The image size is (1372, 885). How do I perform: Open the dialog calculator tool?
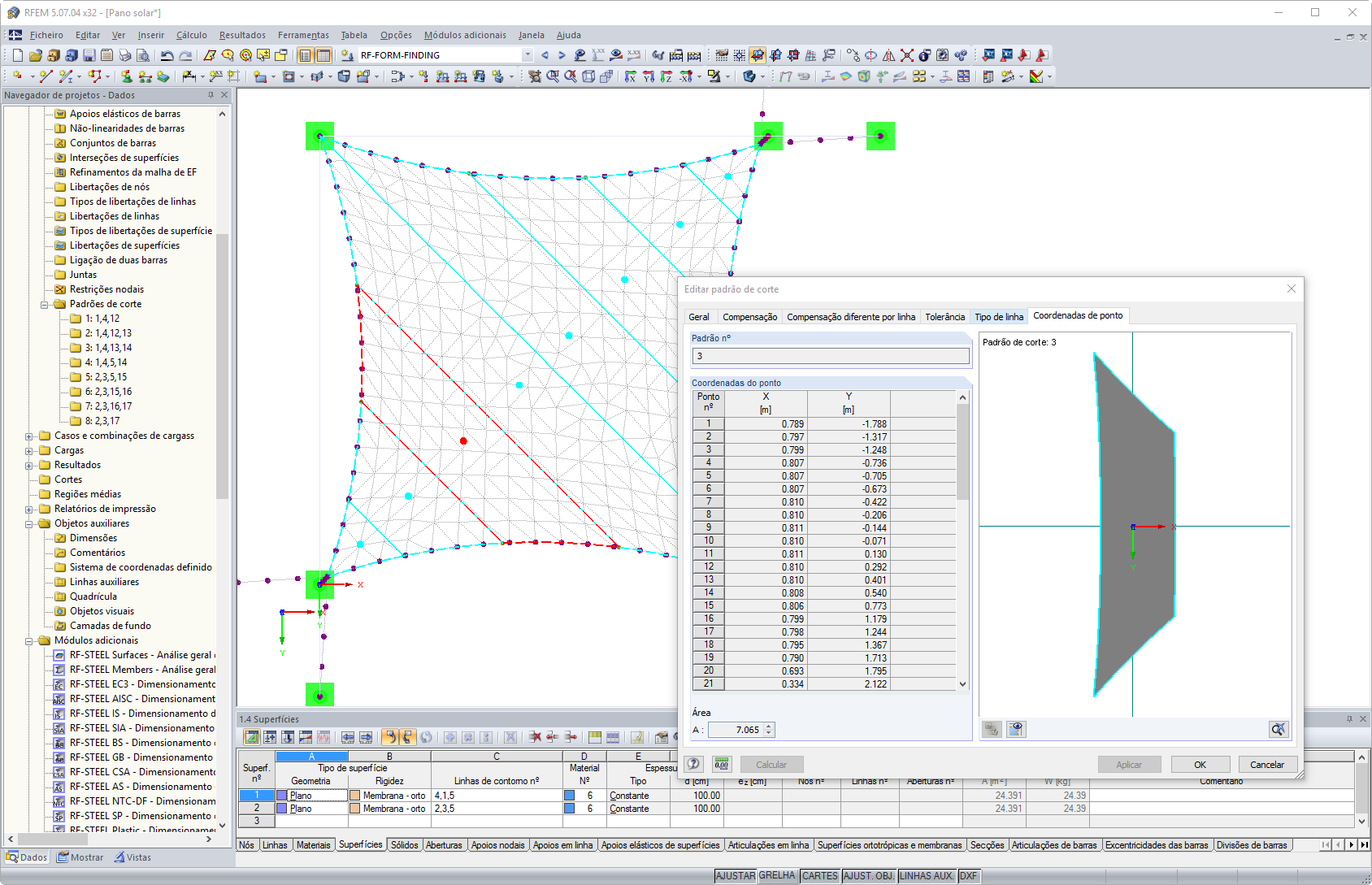click(x=721, y=764)
